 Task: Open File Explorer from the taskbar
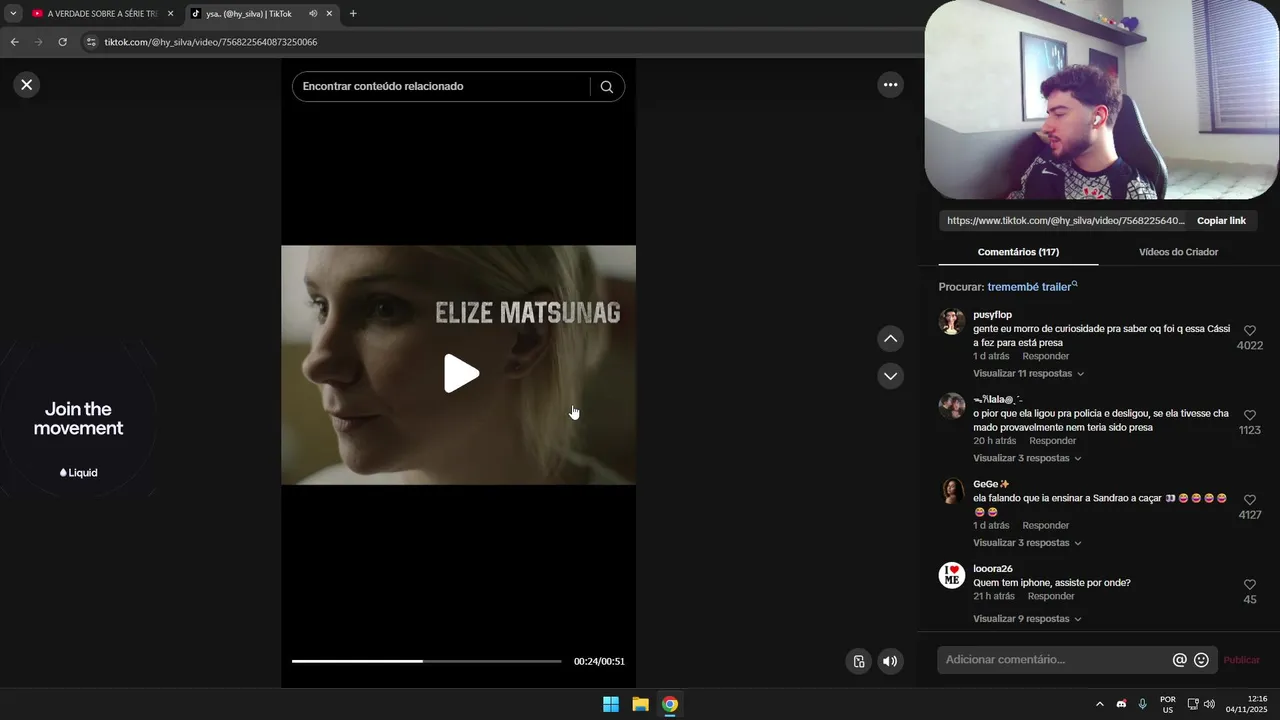(640, 704)
